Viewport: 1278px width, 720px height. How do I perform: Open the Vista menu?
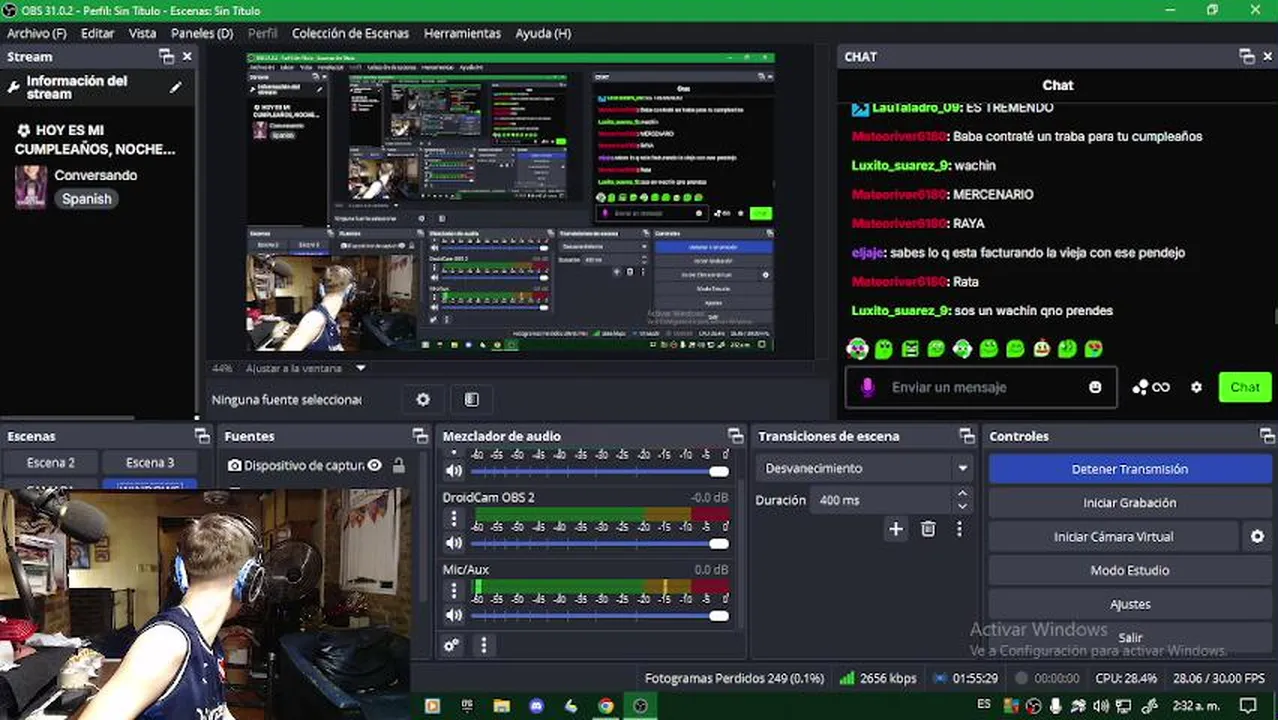tap(142, 33)
